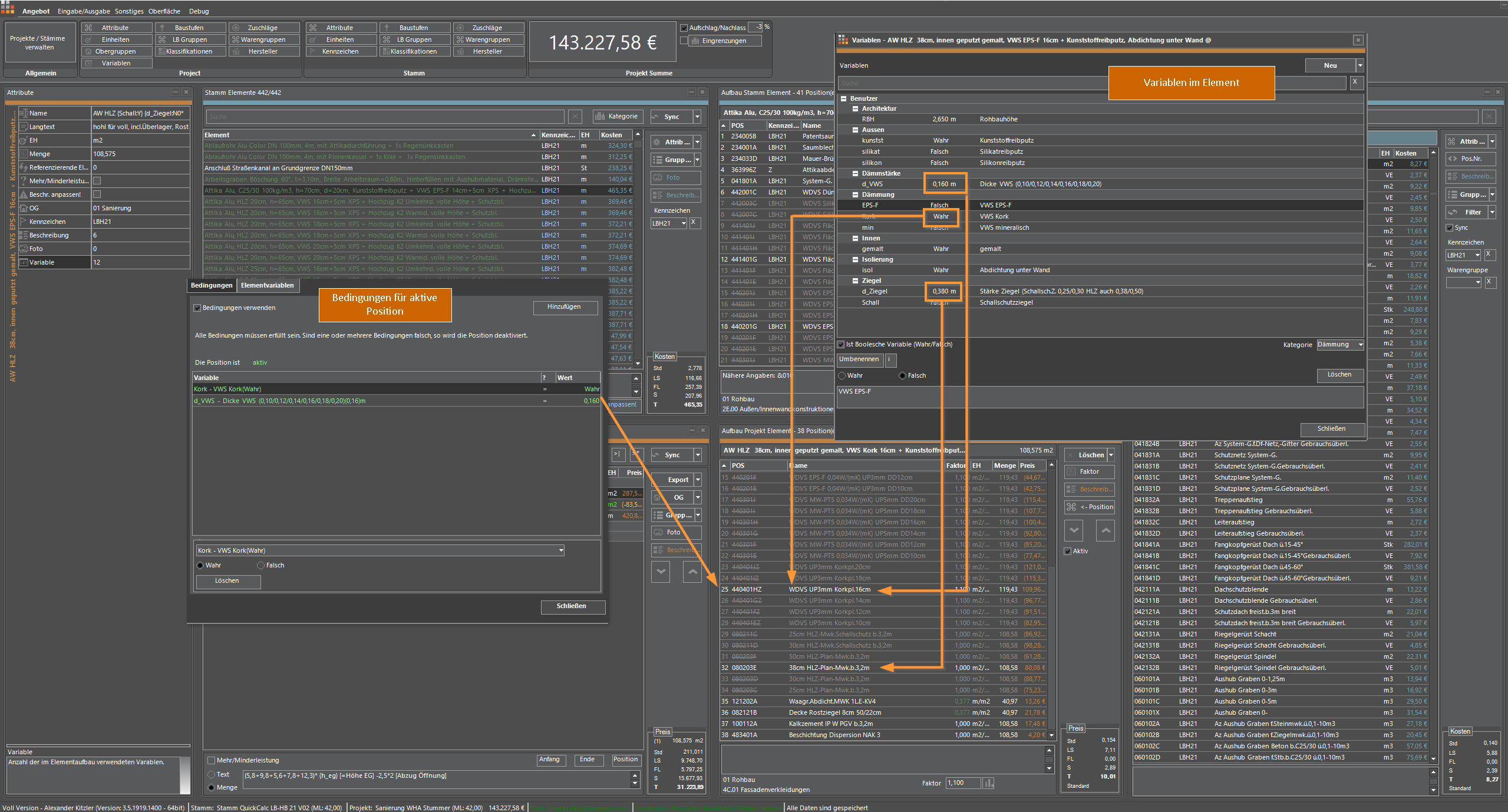Open Obergruppen in the Project ribbon group
This screenshot has height=812, width=1508.
pyautogui.click(x=116, y=51)
